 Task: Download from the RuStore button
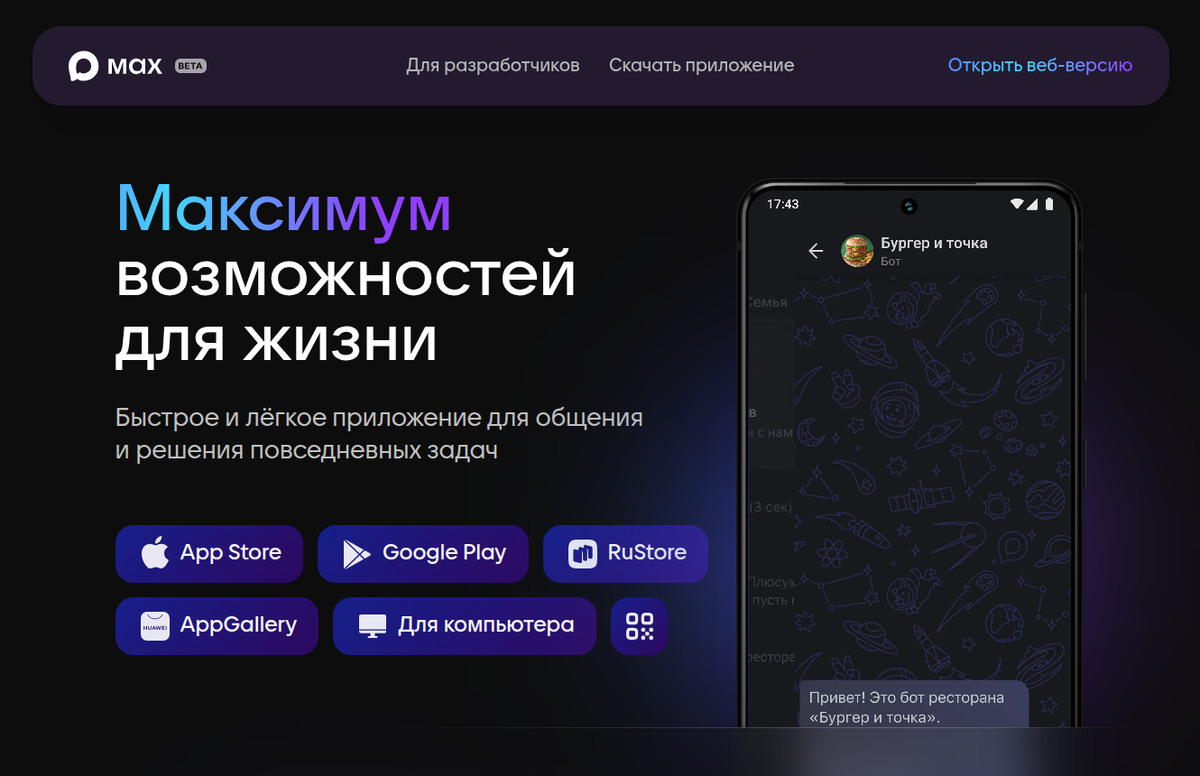626,554
